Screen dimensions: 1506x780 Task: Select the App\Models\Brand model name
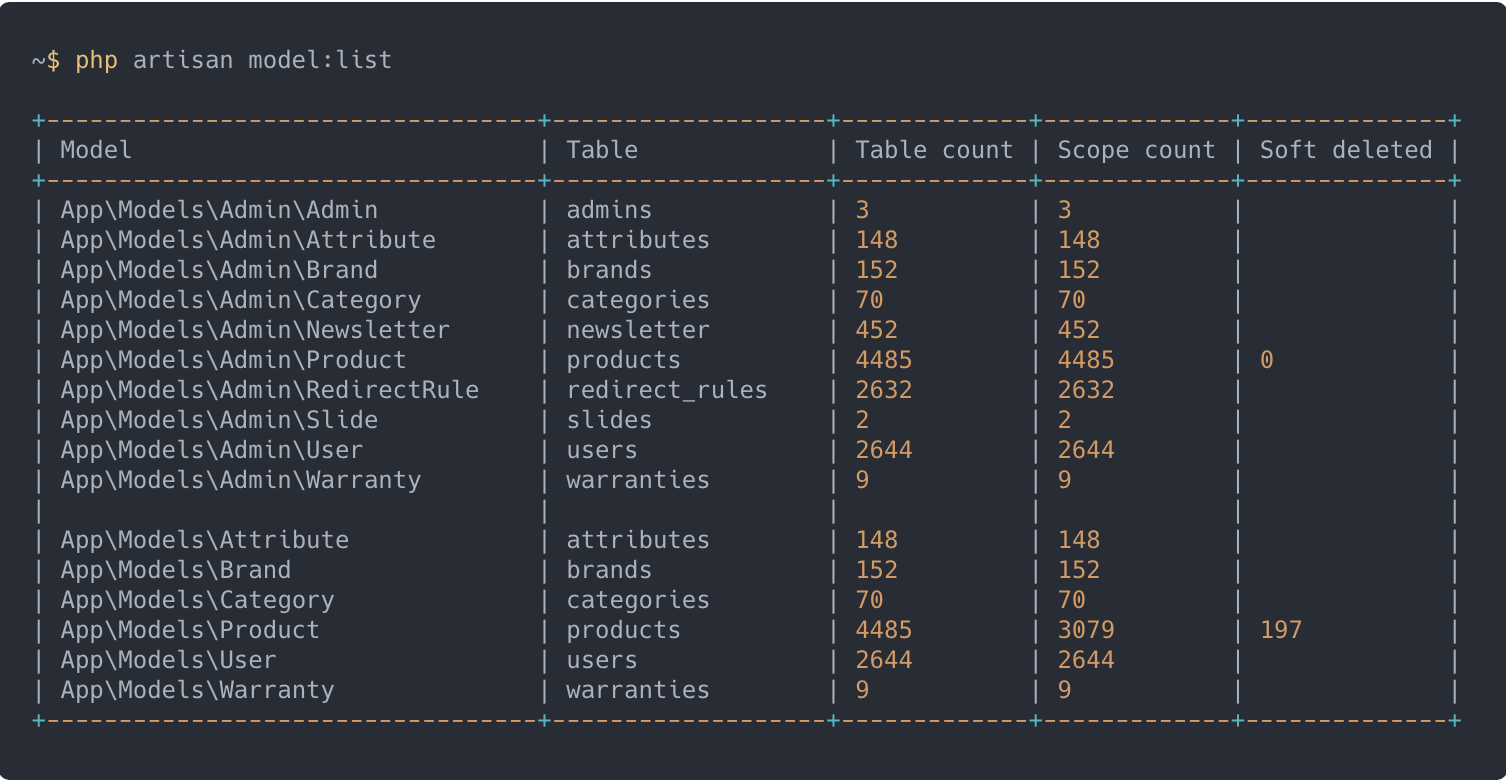pyautogui.click(x=176, y=570)
